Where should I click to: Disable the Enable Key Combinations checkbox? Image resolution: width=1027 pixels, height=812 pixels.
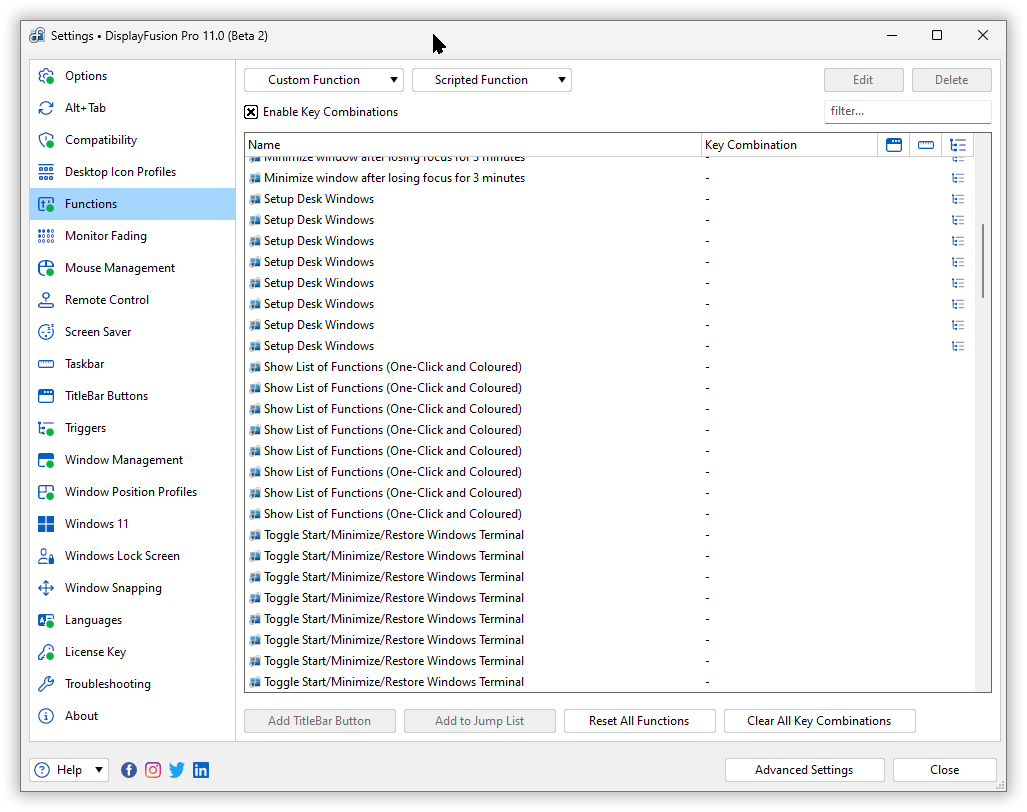[x=251, y=112]
